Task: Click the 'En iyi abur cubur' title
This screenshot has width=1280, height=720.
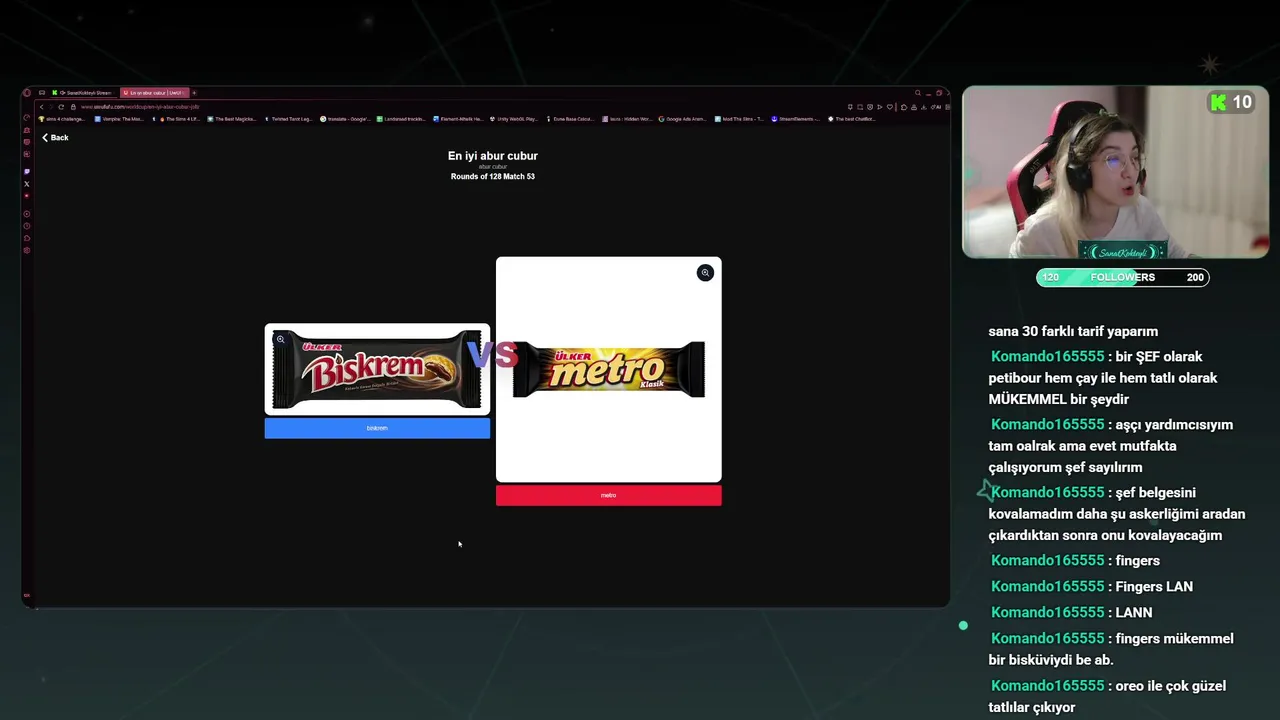Action: pyautogui.click(x=493, y=156)
